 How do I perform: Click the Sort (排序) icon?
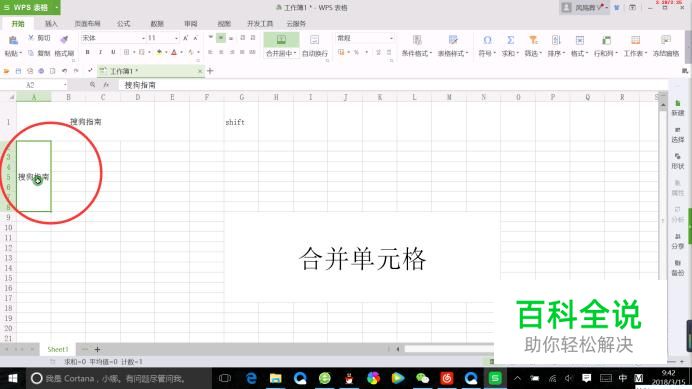click(x=556, y=40)
